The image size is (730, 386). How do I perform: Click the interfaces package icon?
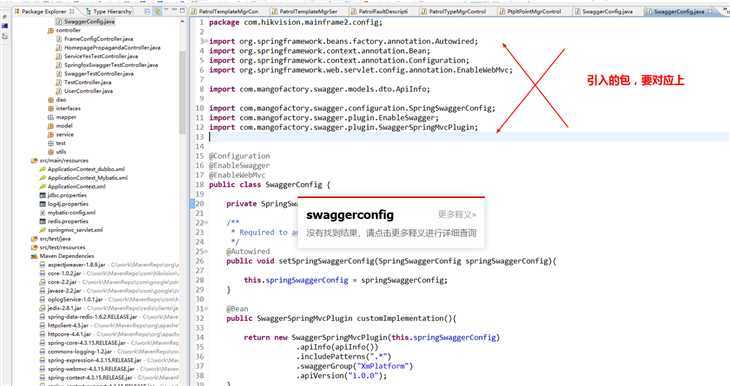51,108
